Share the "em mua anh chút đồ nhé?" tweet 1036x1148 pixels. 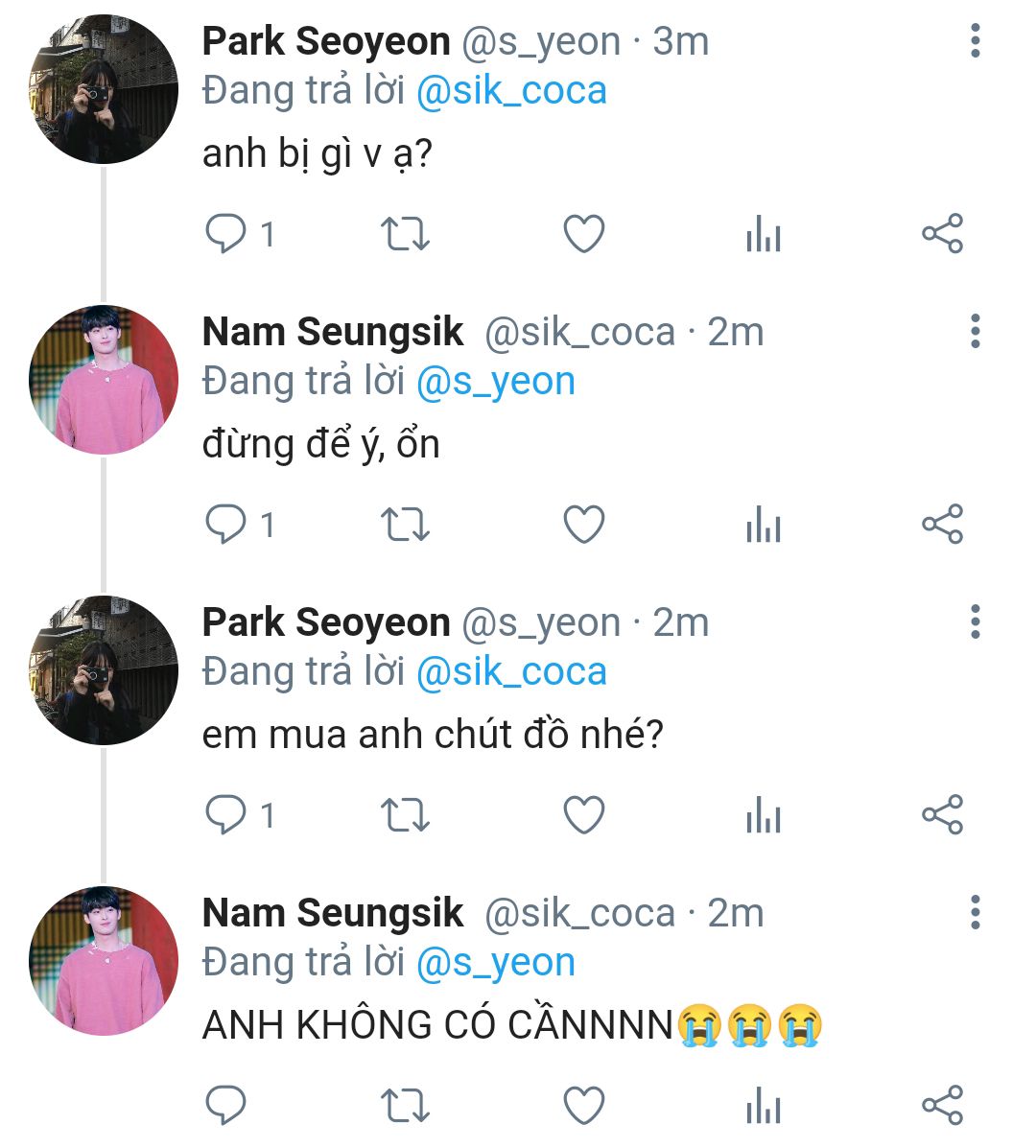click(942, 815)
